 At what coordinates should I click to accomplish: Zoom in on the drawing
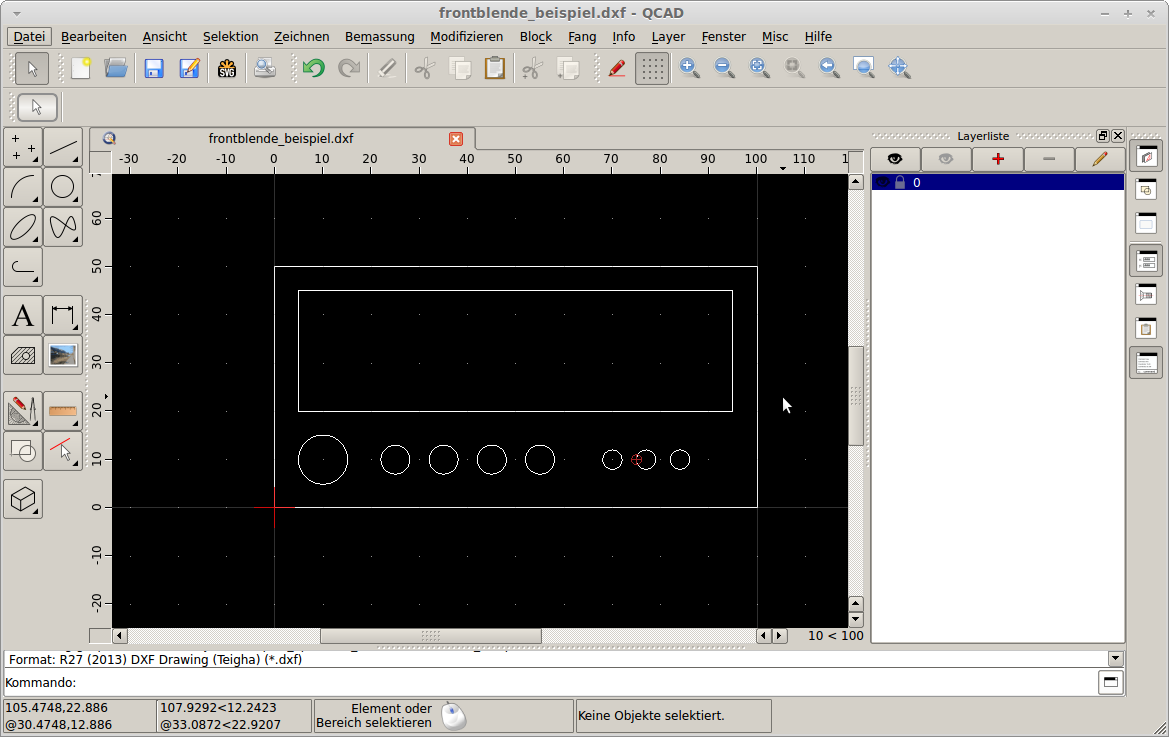[x=690, y=69]
